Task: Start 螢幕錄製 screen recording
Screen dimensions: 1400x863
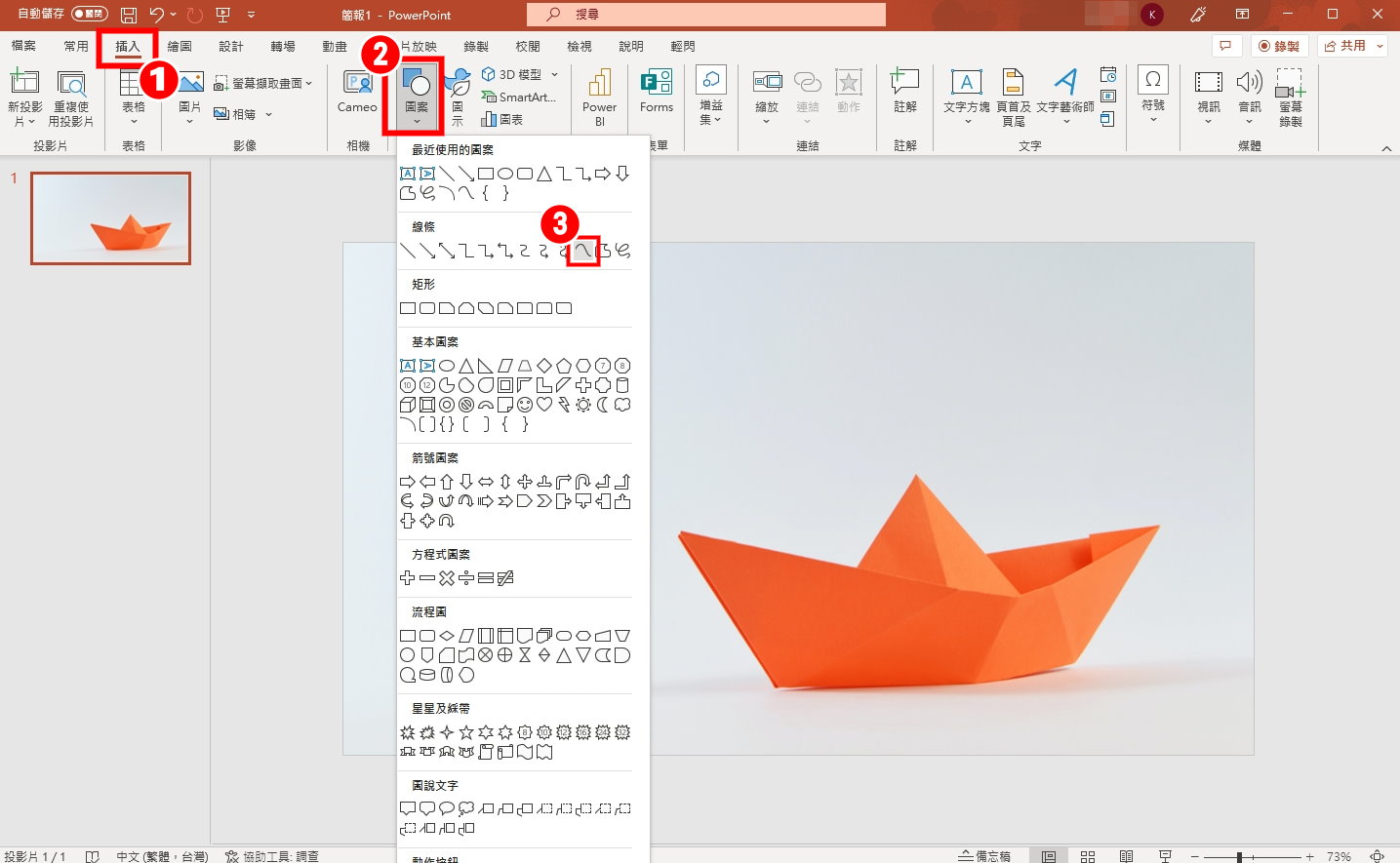Action: coord(1290,98)
